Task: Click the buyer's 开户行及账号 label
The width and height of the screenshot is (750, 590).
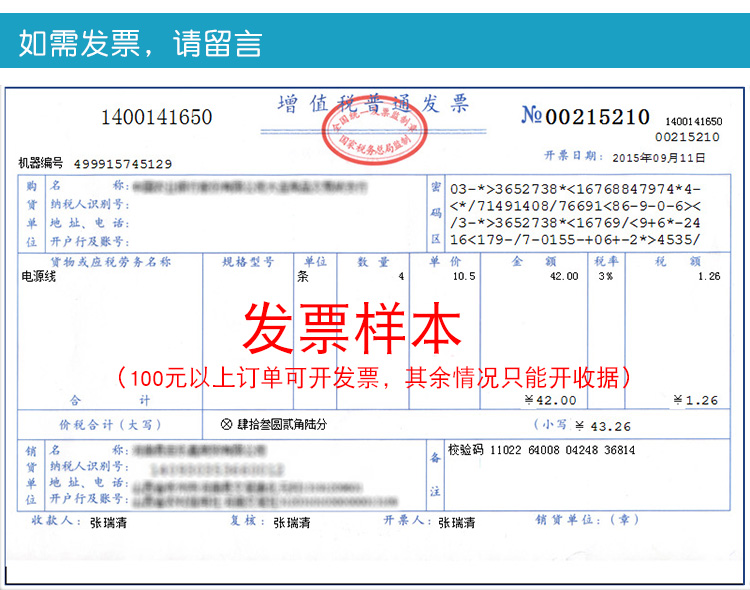Action: tap(90, 242)
